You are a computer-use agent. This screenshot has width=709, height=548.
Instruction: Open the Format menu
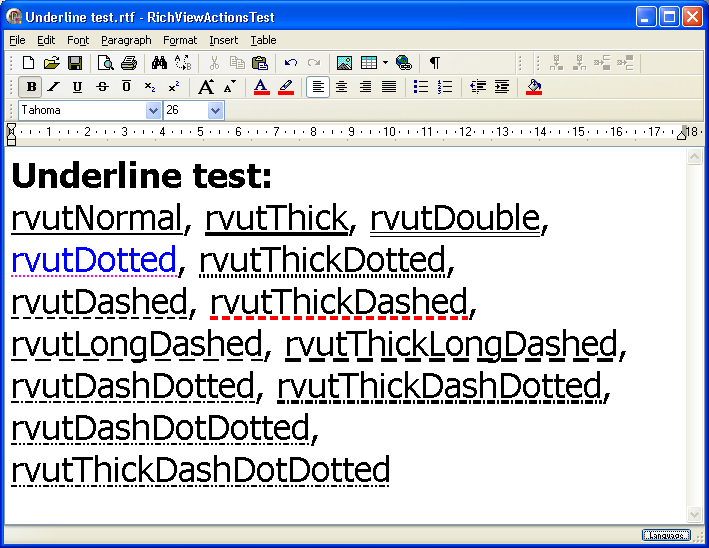click(180, 40)
